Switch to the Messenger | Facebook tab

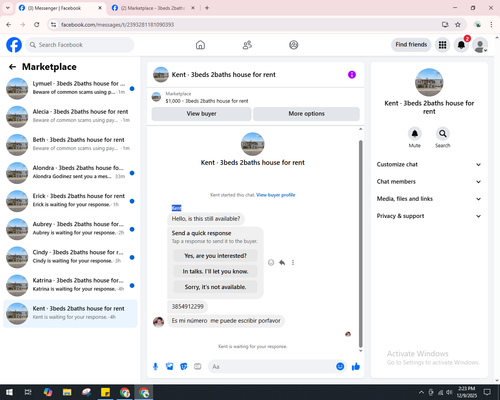tap(60, 8)
